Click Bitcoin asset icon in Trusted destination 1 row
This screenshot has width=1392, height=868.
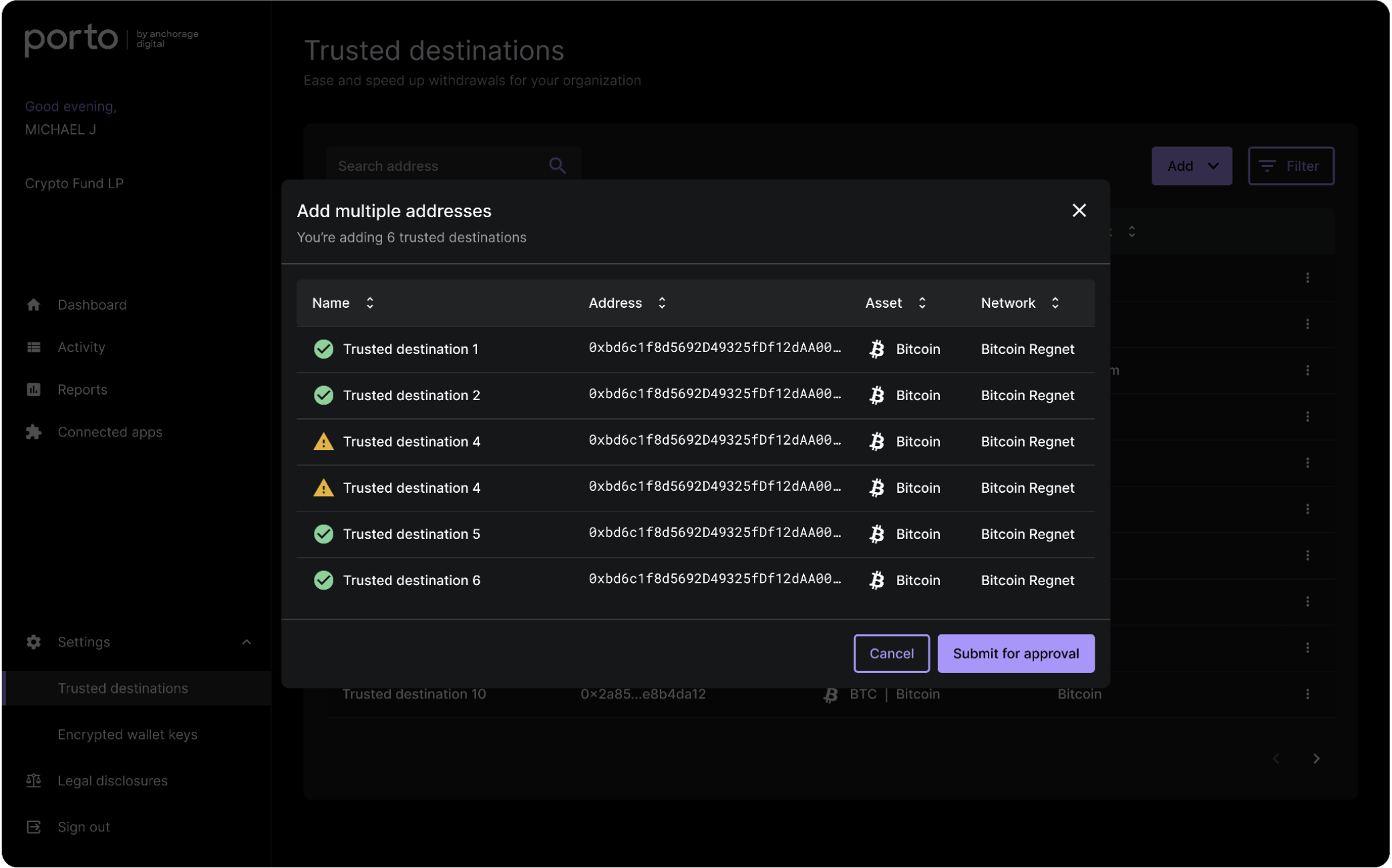coord(876,349)
